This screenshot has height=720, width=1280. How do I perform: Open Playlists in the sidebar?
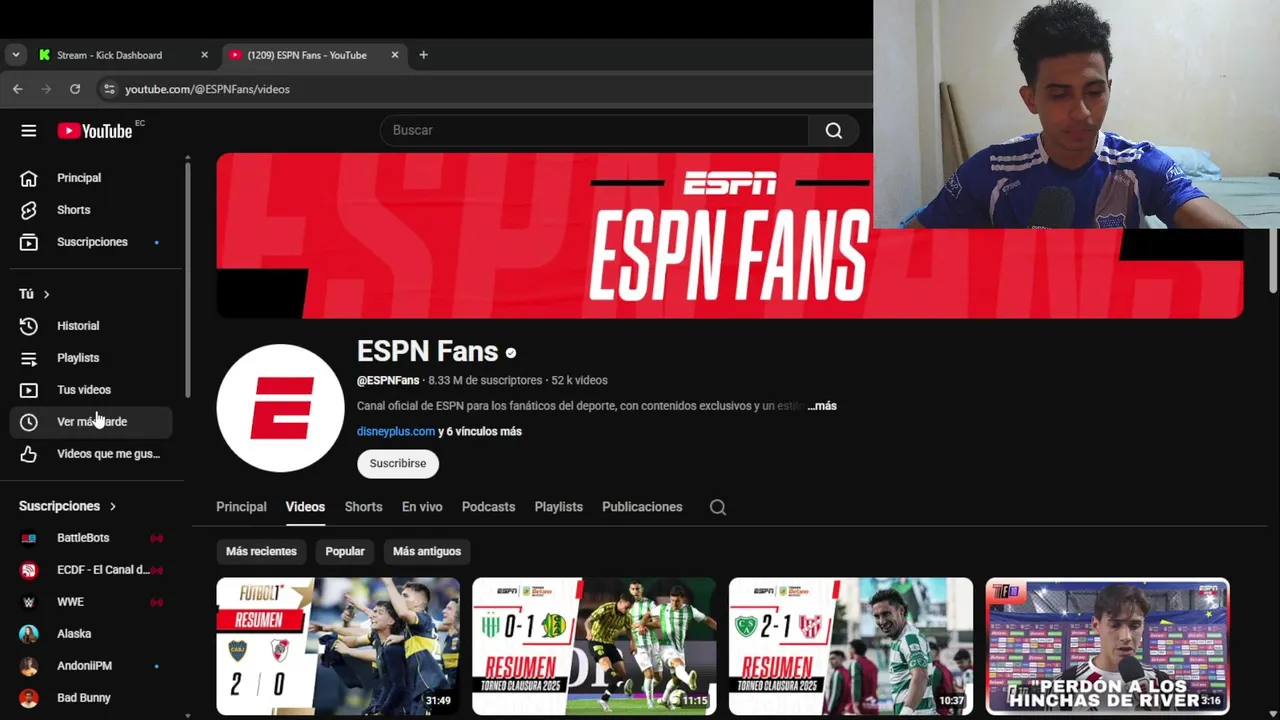pyautogui.click(x=92, y=358)
